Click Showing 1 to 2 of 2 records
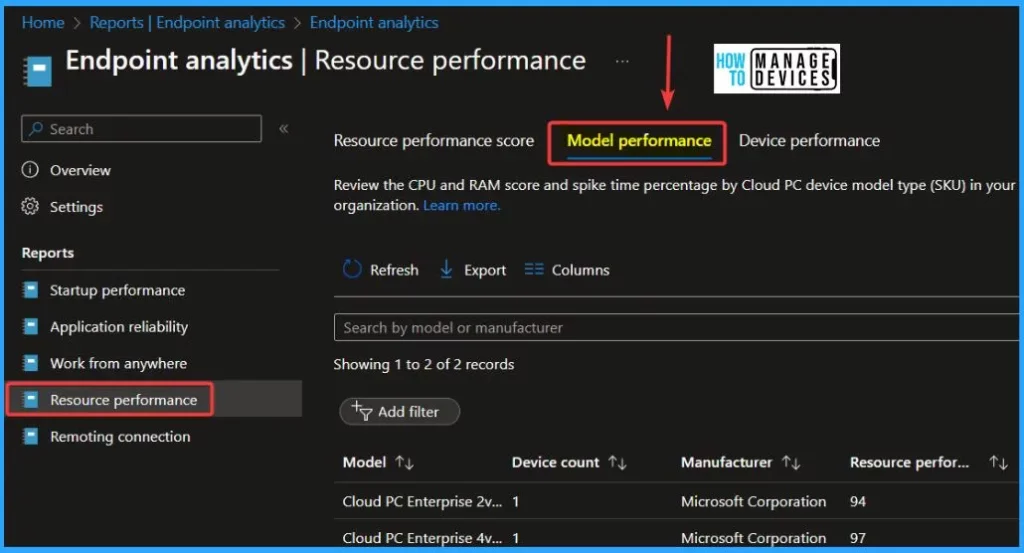1024x553 pixels. coord(424,364)
